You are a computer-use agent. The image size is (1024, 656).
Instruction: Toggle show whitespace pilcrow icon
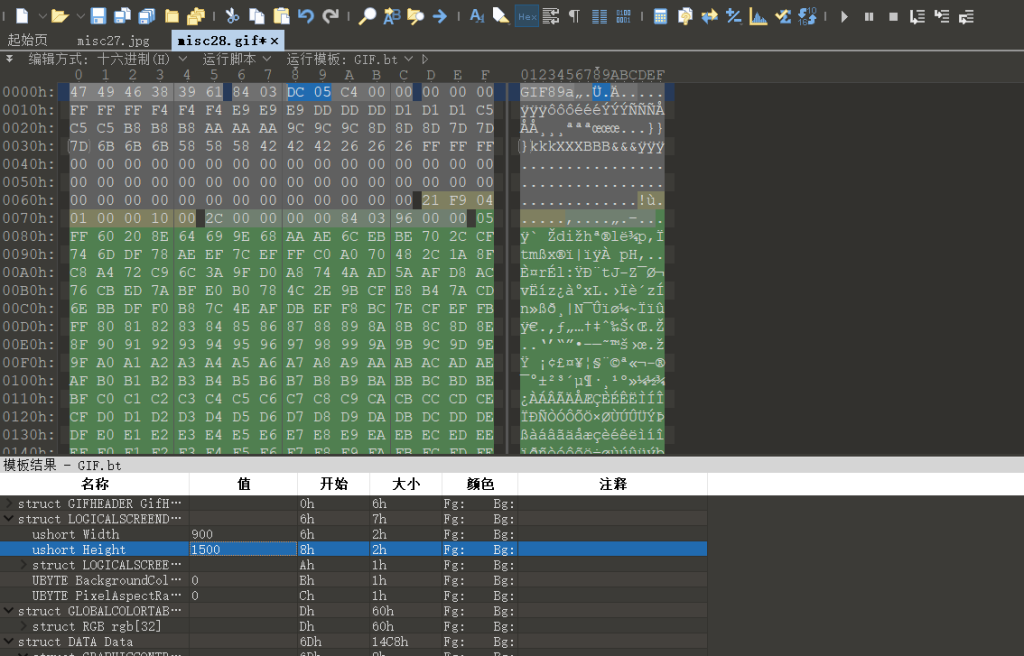pyautogui.click(x=574, y=16)
